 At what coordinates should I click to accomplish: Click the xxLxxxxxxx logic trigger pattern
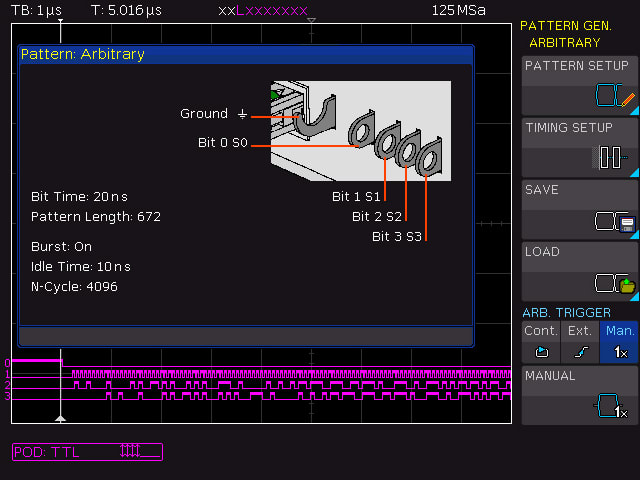[x=263, y=11]
